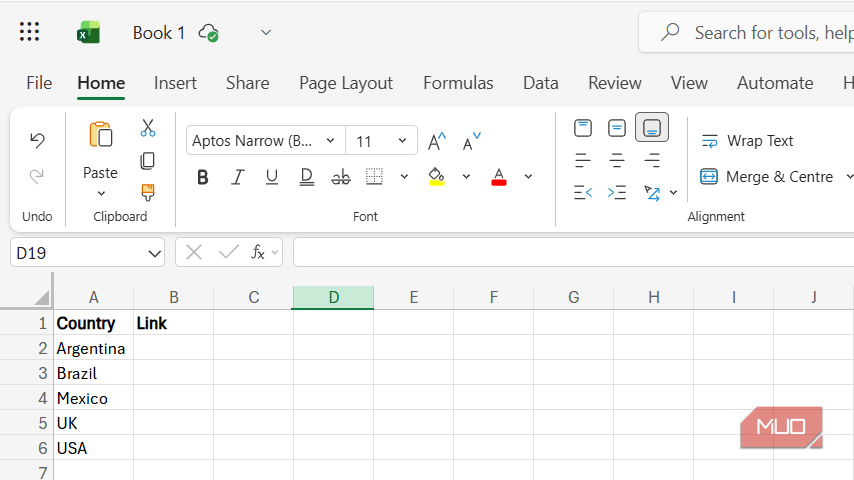Switch to the Data tab
The width and height of the screenshot is (854, 480).
[541, 83]
